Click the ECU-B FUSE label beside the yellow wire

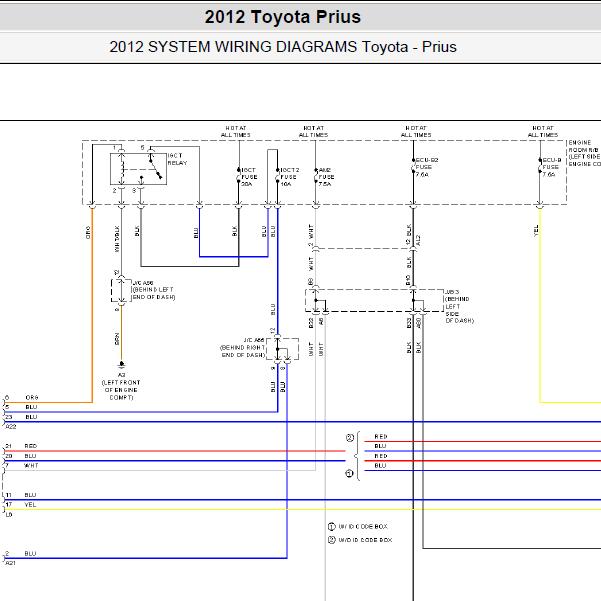[552, 167]
